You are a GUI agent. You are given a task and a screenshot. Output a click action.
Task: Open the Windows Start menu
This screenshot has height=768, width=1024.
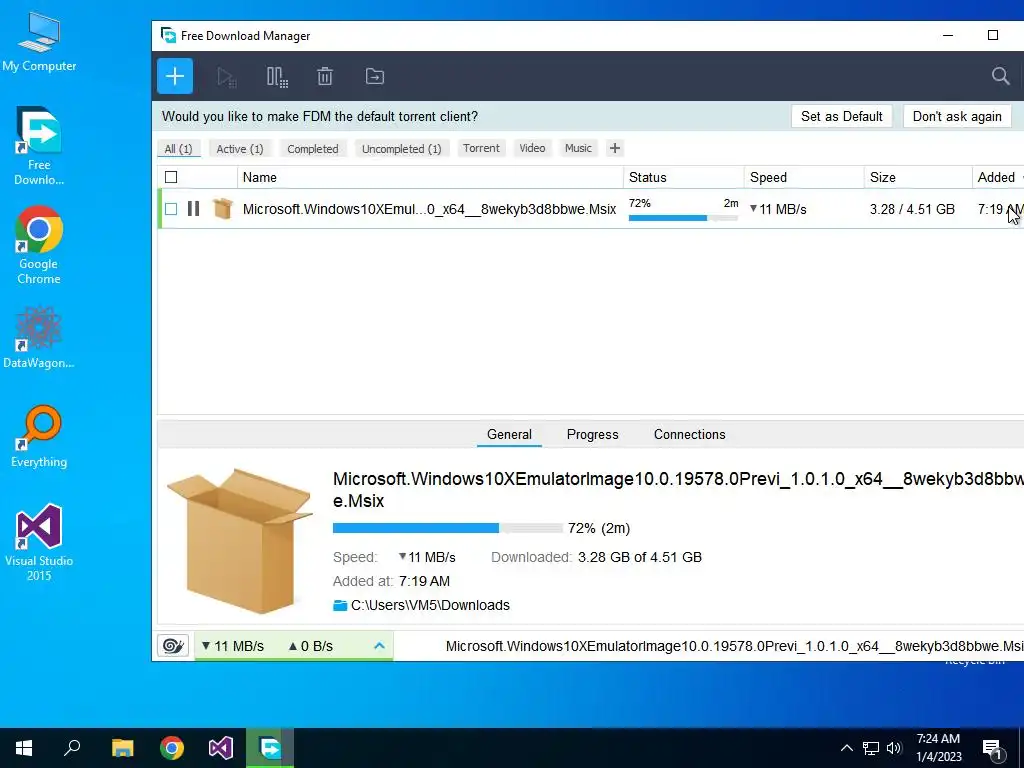24,748
